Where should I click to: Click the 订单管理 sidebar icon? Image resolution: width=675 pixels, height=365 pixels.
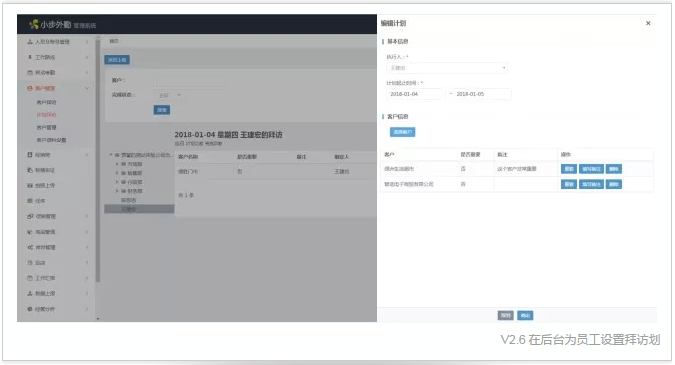point(30,216)
